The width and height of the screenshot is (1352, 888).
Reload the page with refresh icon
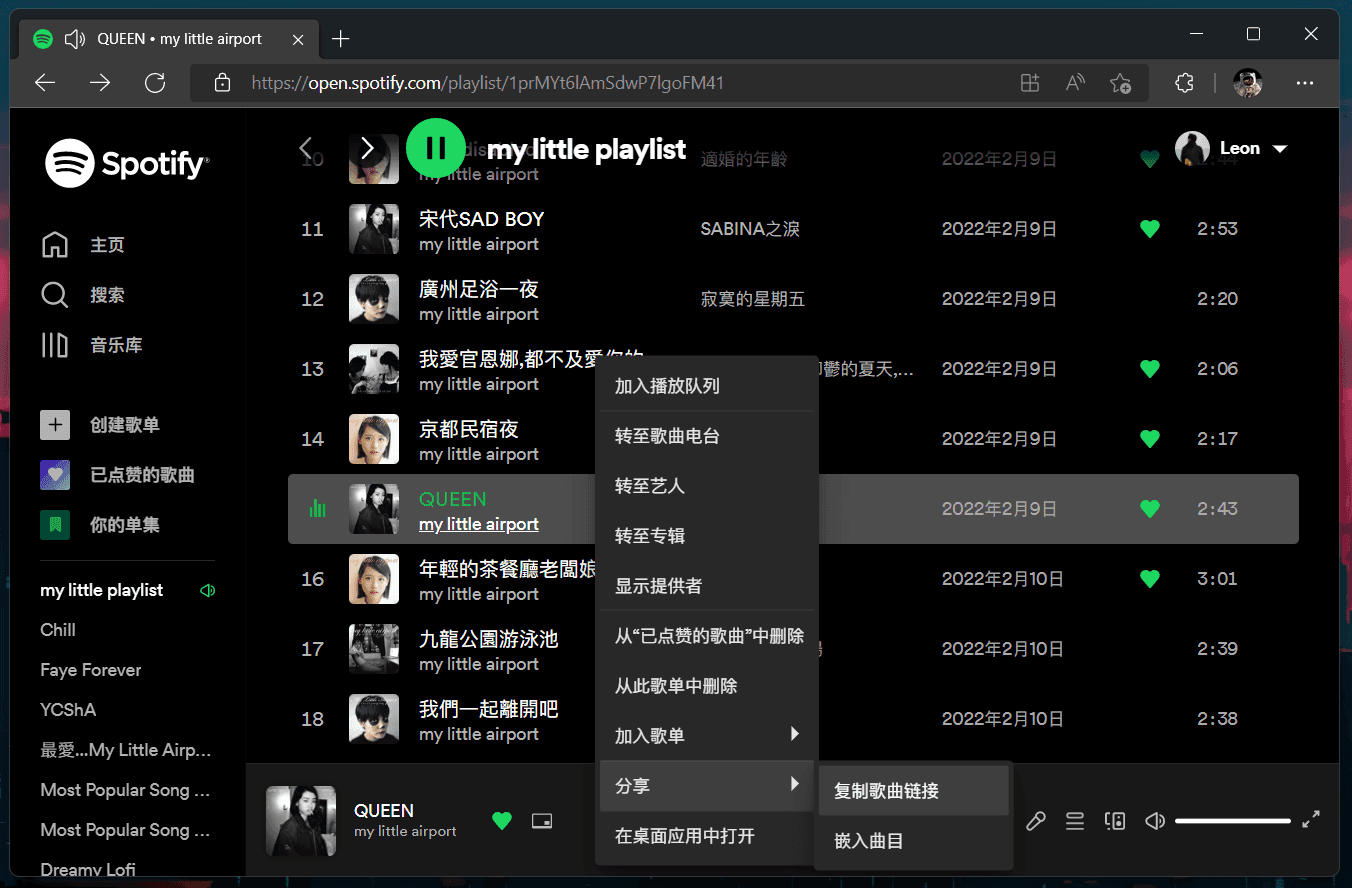[155, 83]
